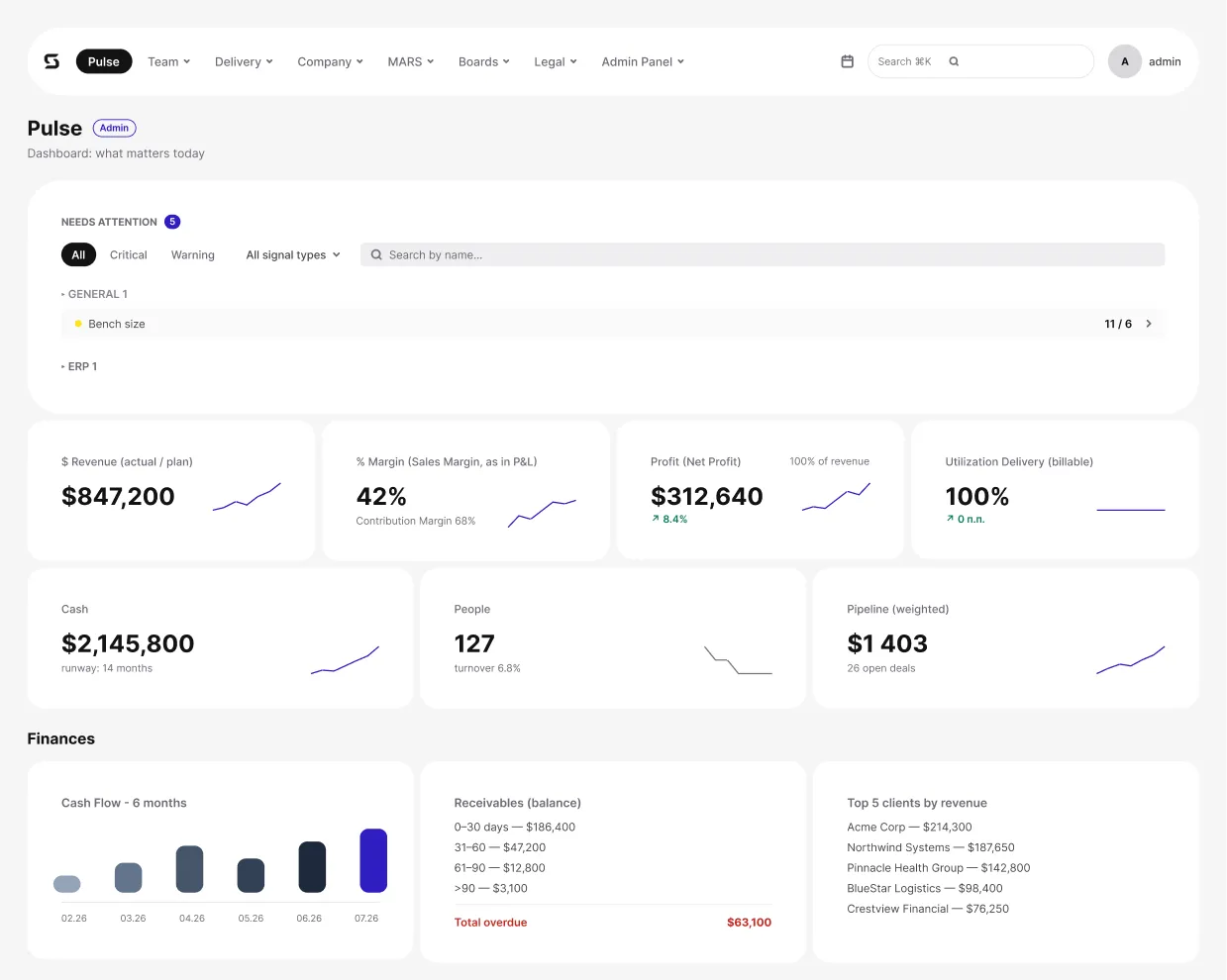Click the Profit sparkline chart

click(x=836, y=497)
